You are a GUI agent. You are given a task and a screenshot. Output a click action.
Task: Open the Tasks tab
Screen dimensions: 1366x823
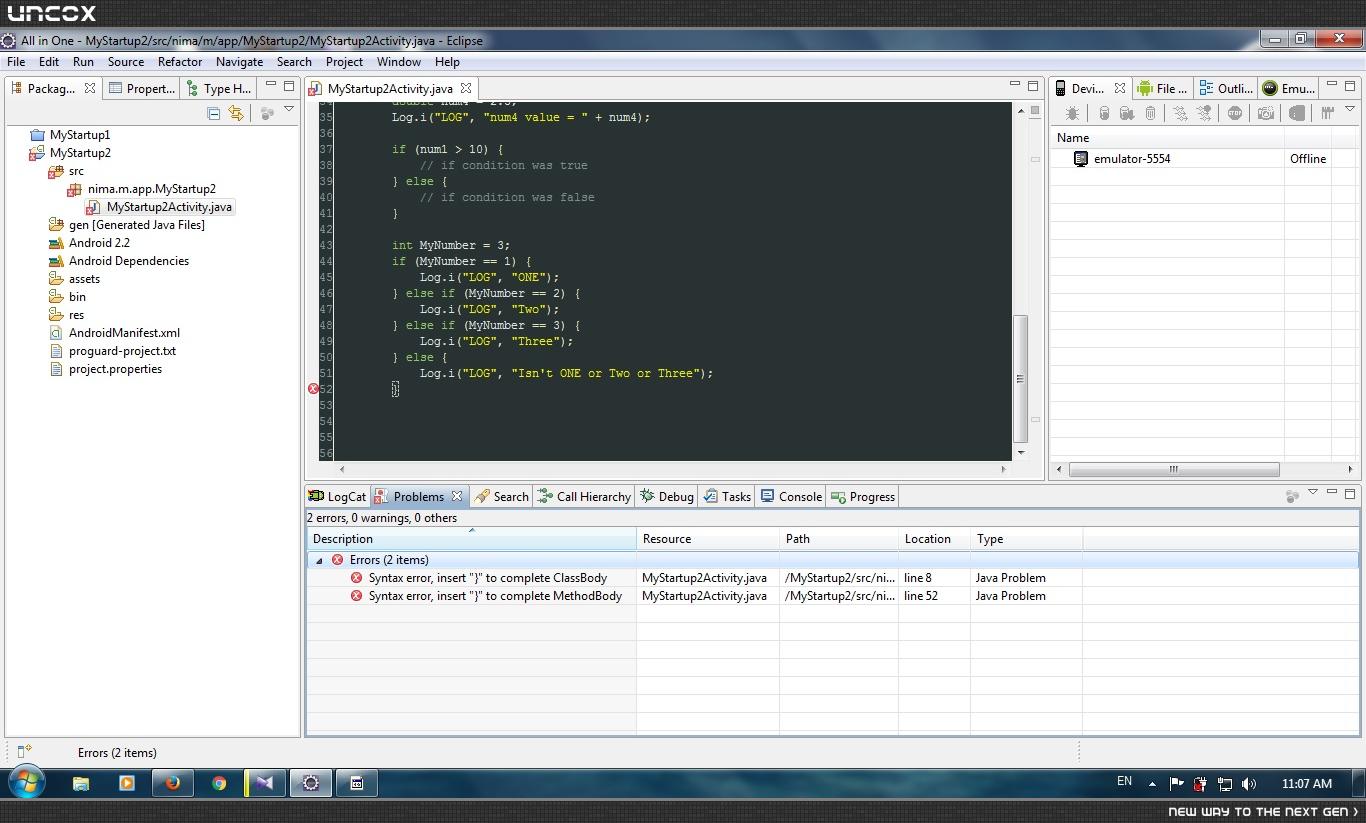pos(727,496)
